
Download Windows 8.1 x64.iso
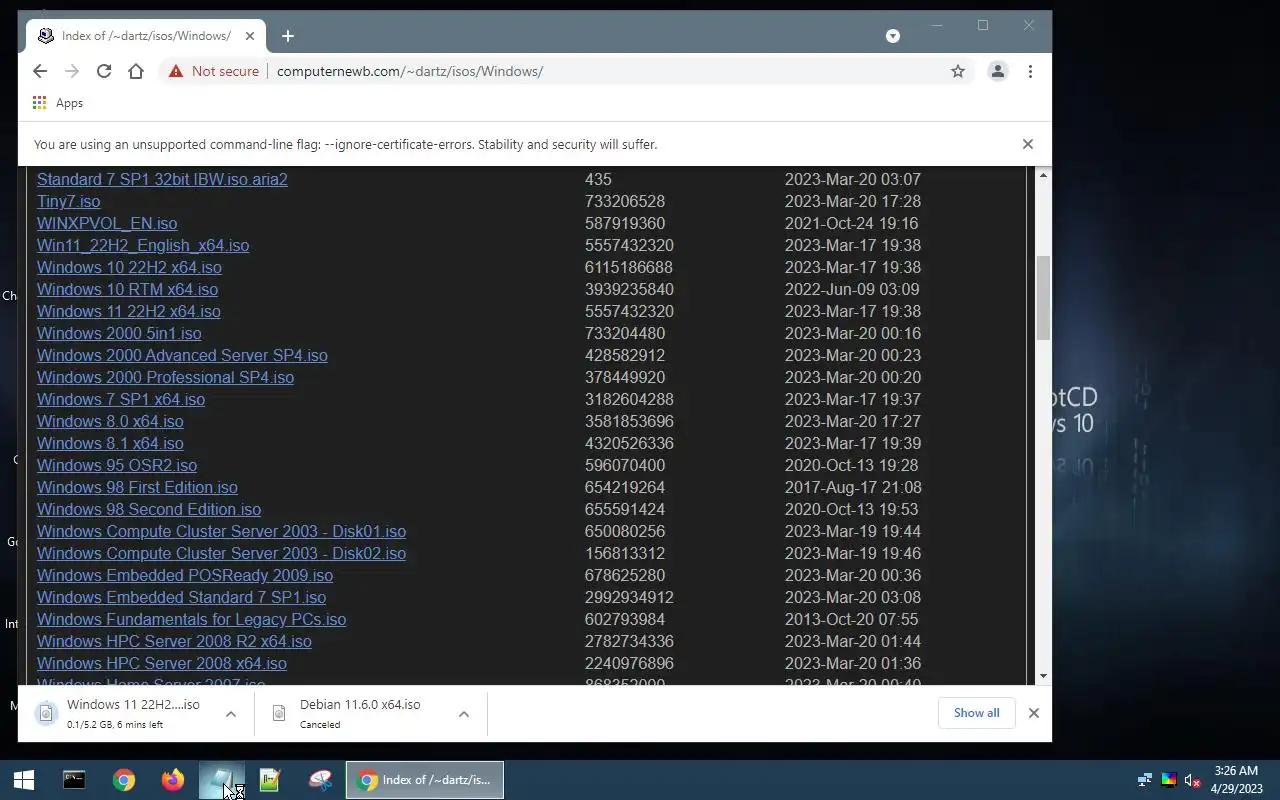[110, 443]
